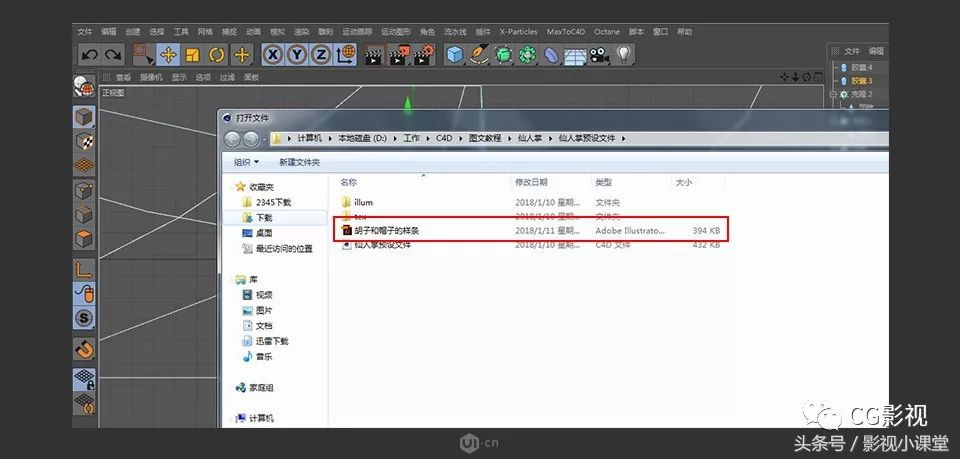Click the Forward button in file dialog
This screenshot has height=459, width=960.
coord(251,139)
